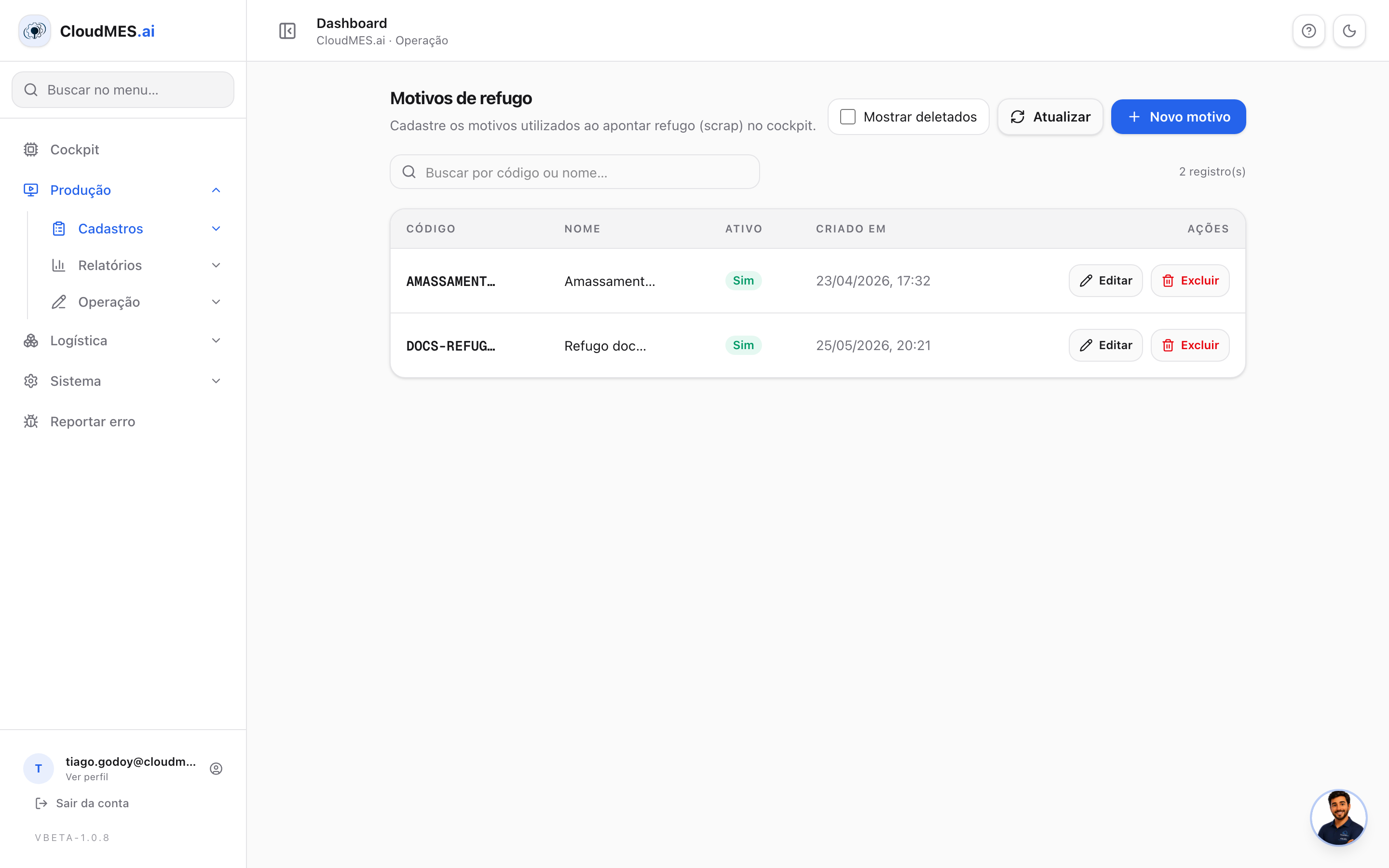1389x868 pixels.
Task: Edit the AMASSAMENT record
Action: coord(1105,281)
